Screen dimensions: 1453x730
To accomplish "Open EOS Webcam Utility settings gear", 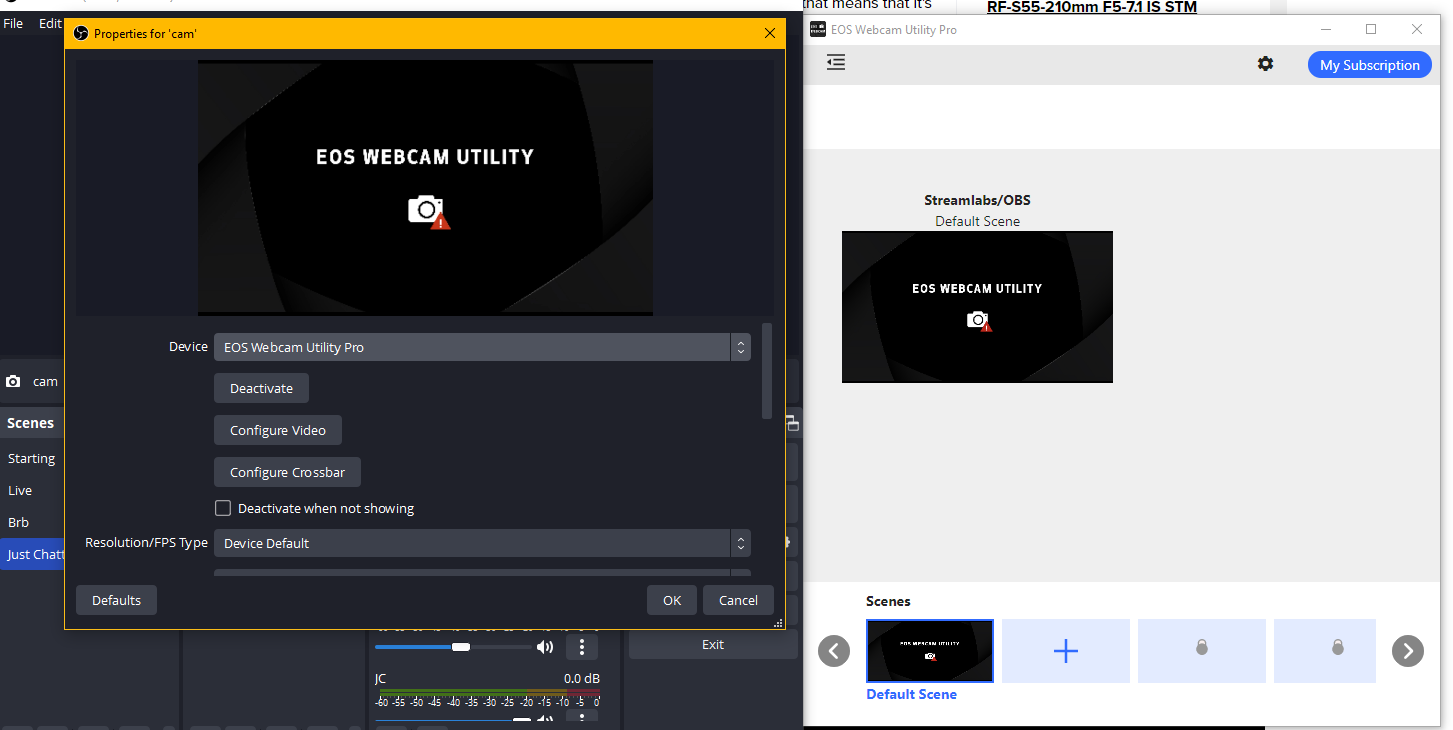I will pyautogui.click(x=1265, y=64).
